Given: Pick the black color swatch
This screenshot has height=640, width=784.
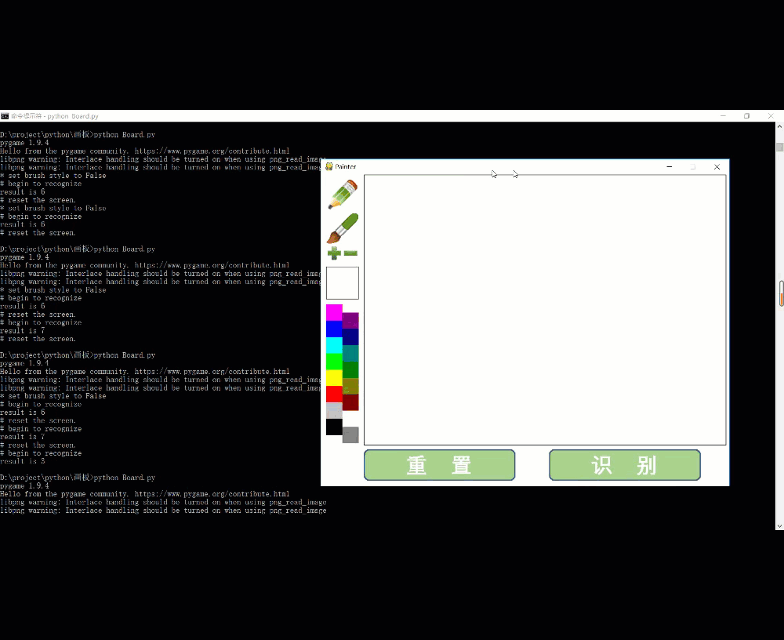Looking at the screenshot, I should 334,427.
